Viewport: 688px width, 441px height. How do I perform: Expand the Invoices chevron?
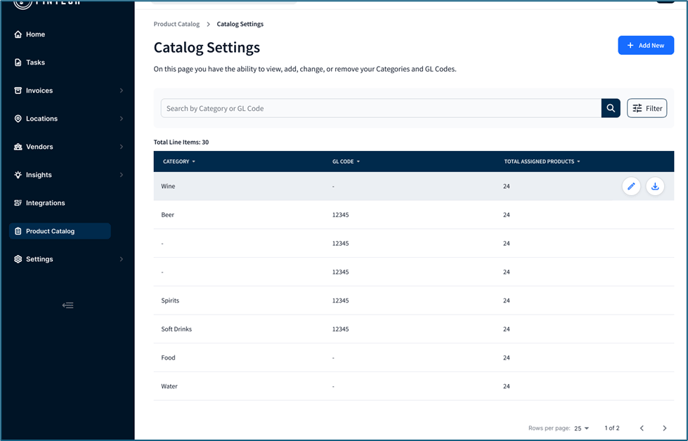coord(121,90)
